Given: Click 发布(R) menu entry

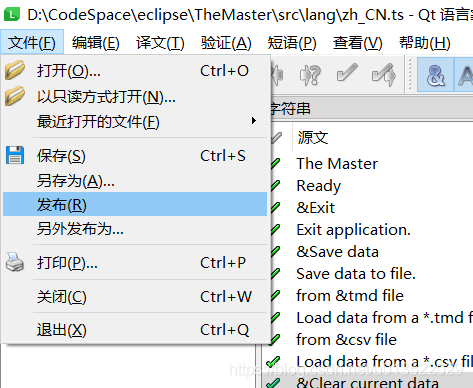Looking at the screenshot, I should tap(135, 204).
